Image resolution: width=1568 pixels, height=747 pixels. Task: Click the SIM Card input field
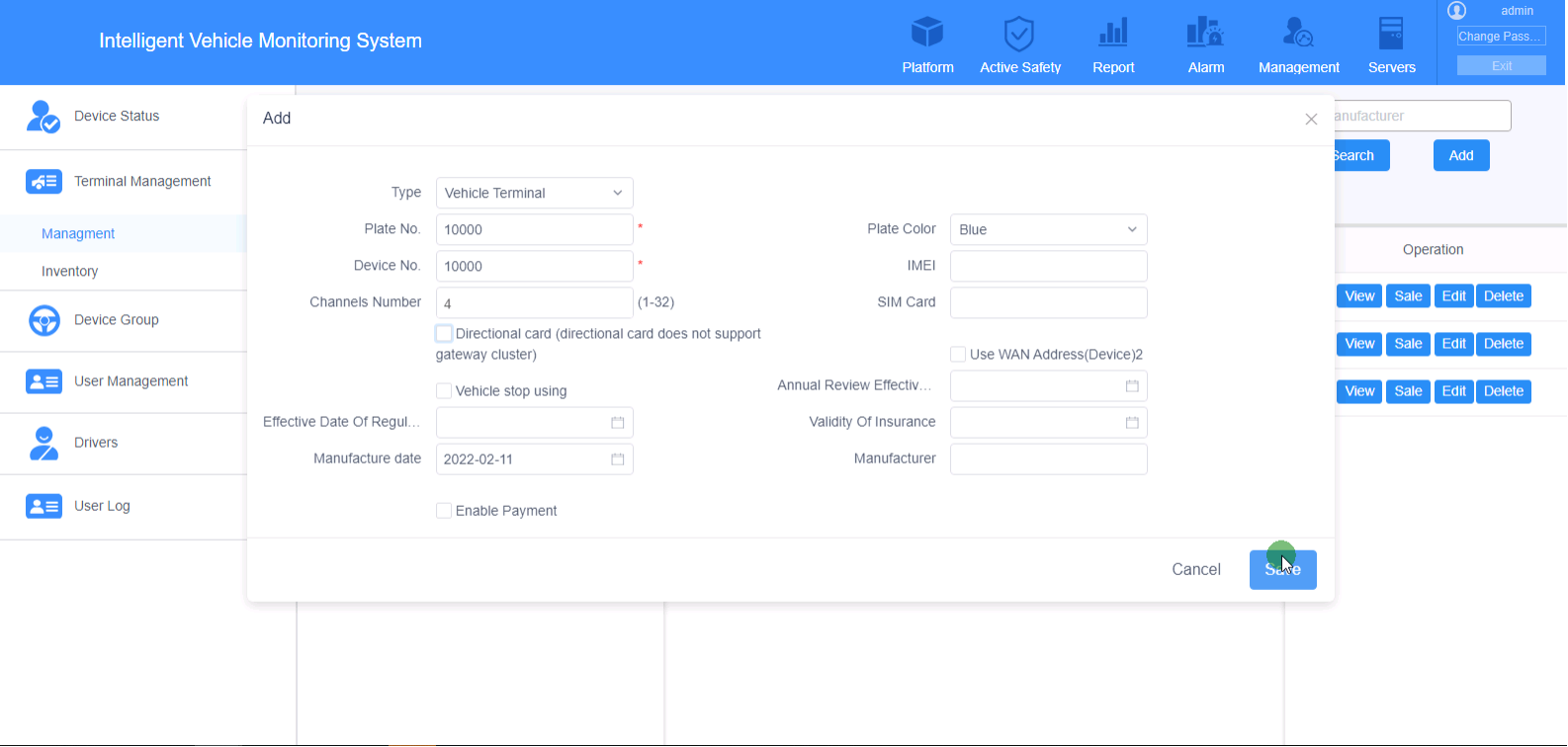1048,302
